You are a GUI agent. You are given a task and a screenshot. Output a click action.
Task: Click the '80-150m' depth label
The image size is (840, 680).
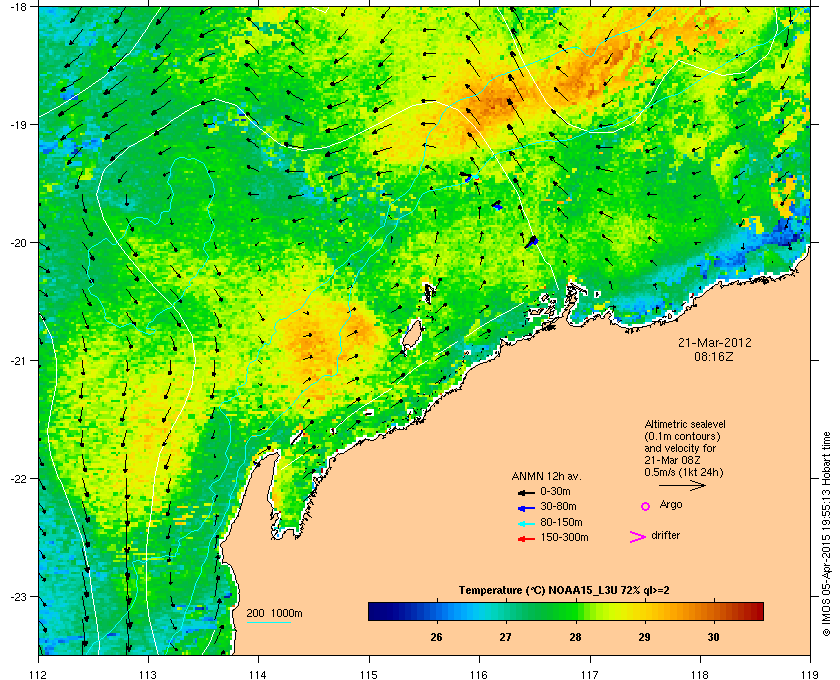tap(561, 522)
